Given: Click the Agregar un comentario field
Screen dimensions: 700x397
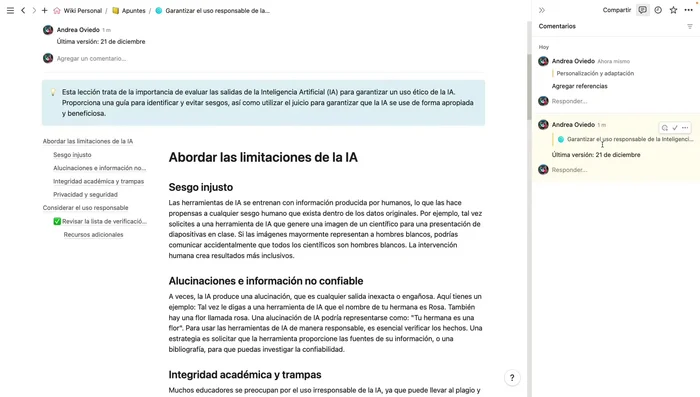Looking at the screenshot, I should 92,58.
